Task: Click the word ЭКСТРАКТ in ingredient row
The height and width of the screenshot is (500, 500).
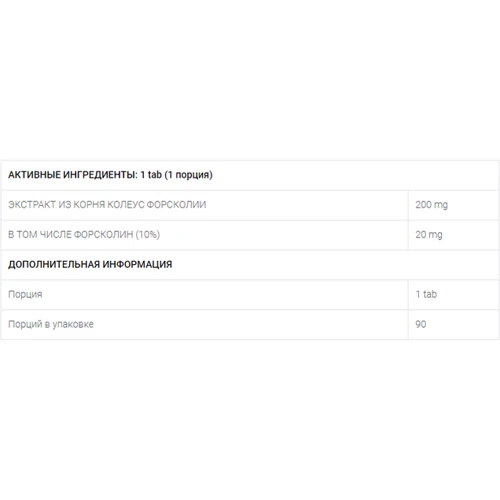Action: click(32, 205)
